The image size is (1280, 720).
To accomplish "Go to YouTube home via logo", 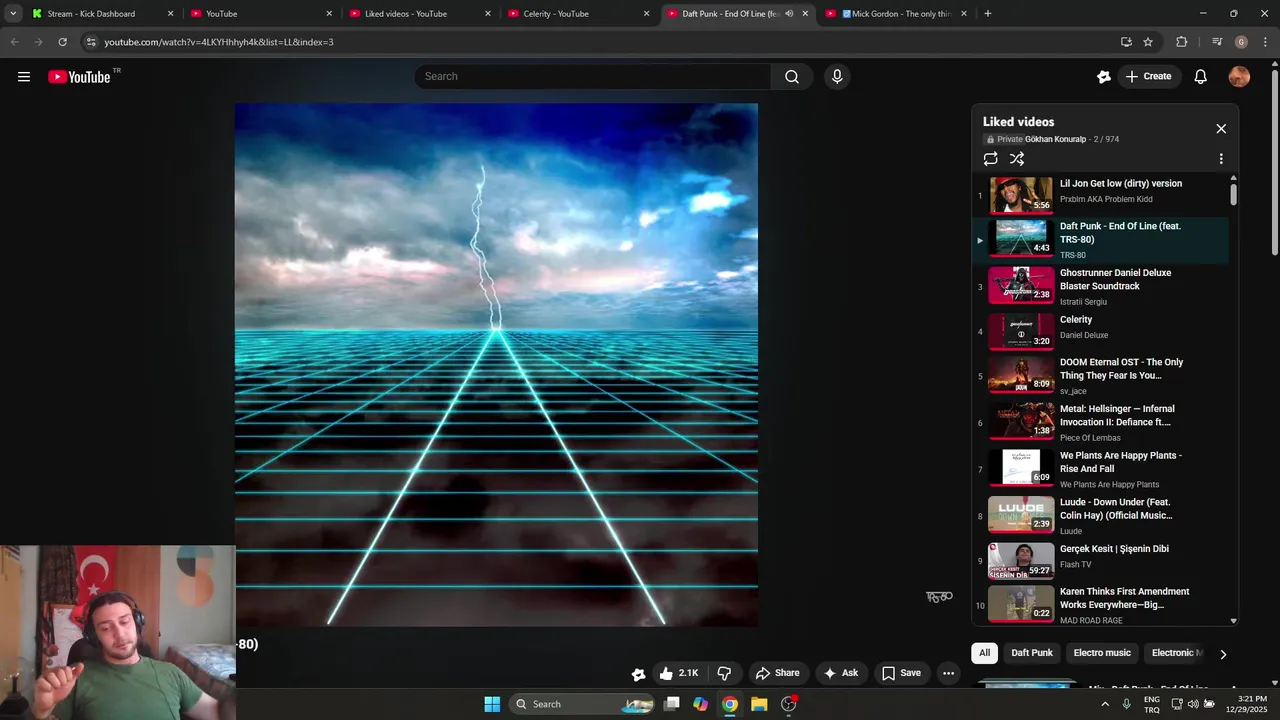I will [79, 77].
